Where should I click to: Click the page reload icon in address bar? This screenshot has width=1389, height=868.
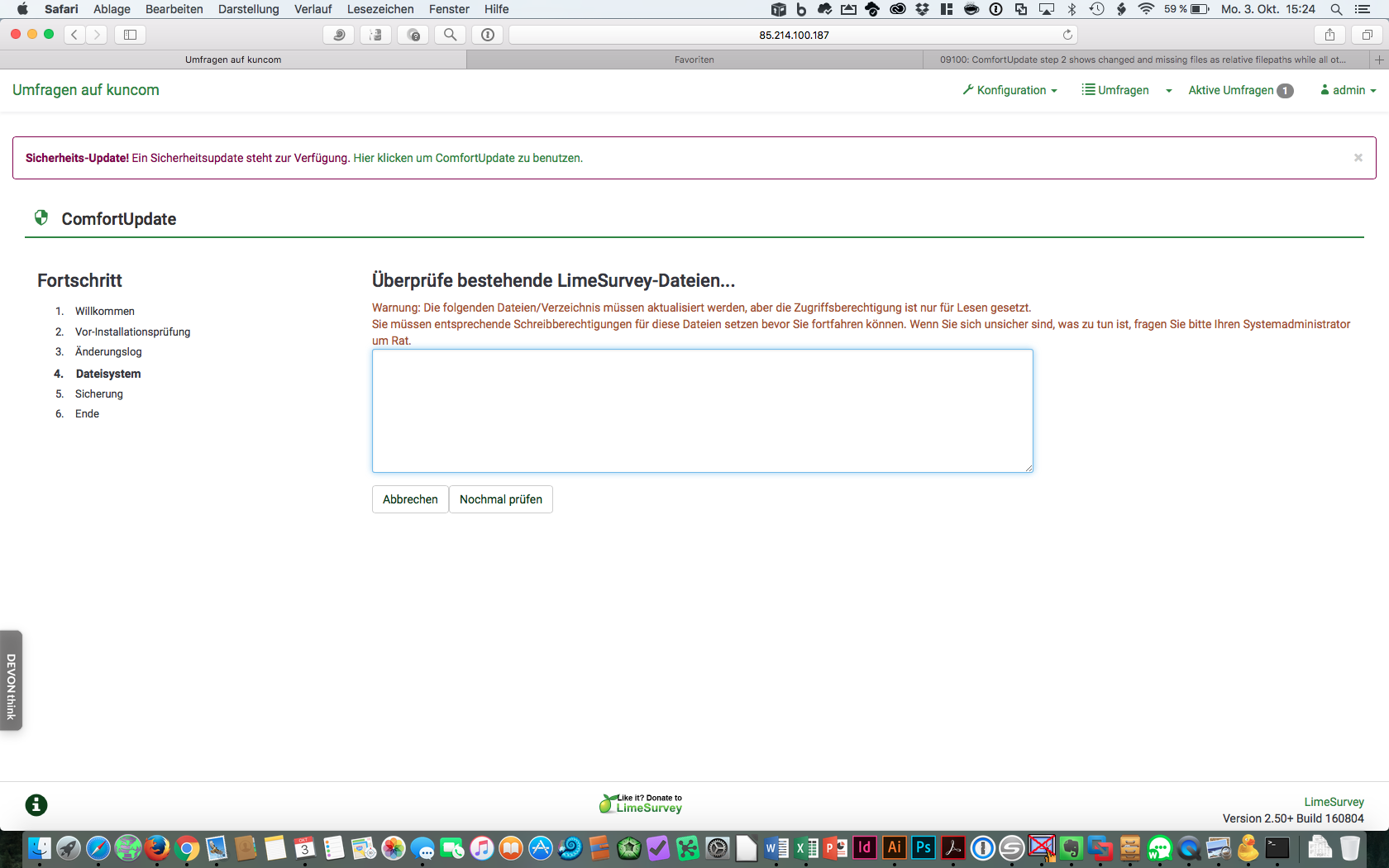coord(1067,35)
